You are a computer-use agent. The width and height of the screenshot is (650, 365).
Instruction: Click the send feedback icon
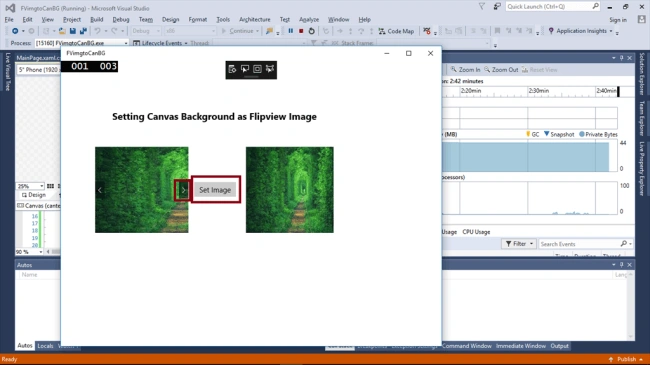coord(497,7)
